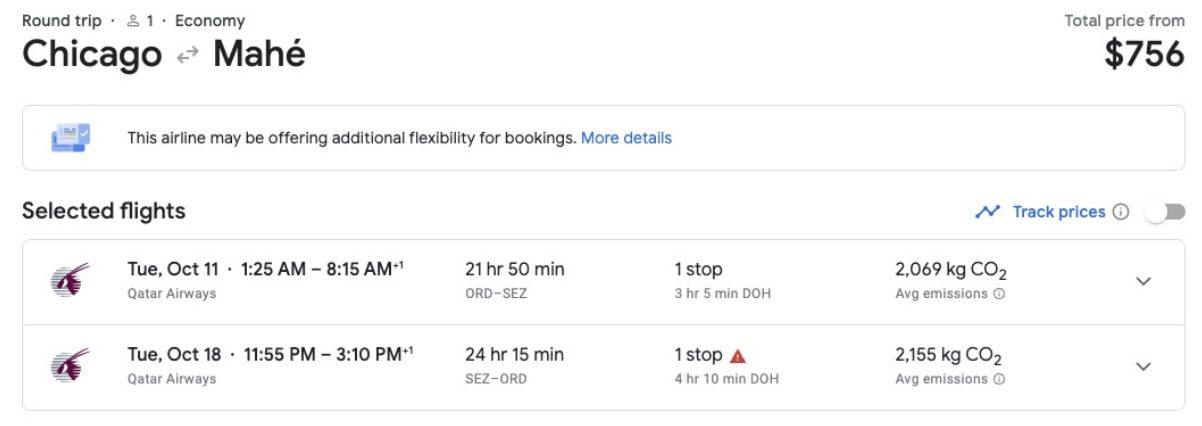Image resolution: width=1202 pixels, height=426 pixels.
Task: Click the passenger count person icon
Action: [x=133, y=21]
